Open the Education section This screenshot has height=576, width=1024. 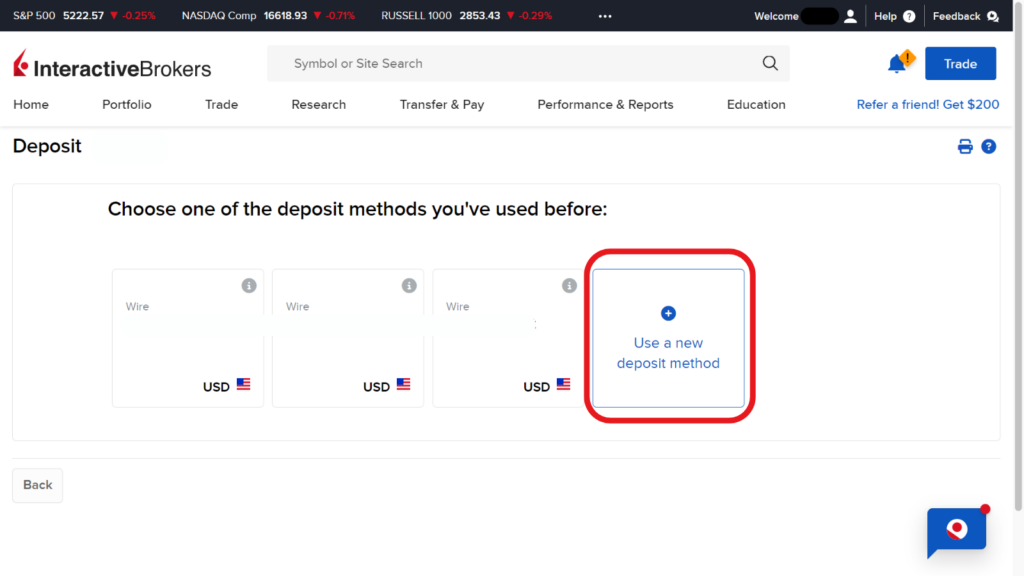coord(755,104)
